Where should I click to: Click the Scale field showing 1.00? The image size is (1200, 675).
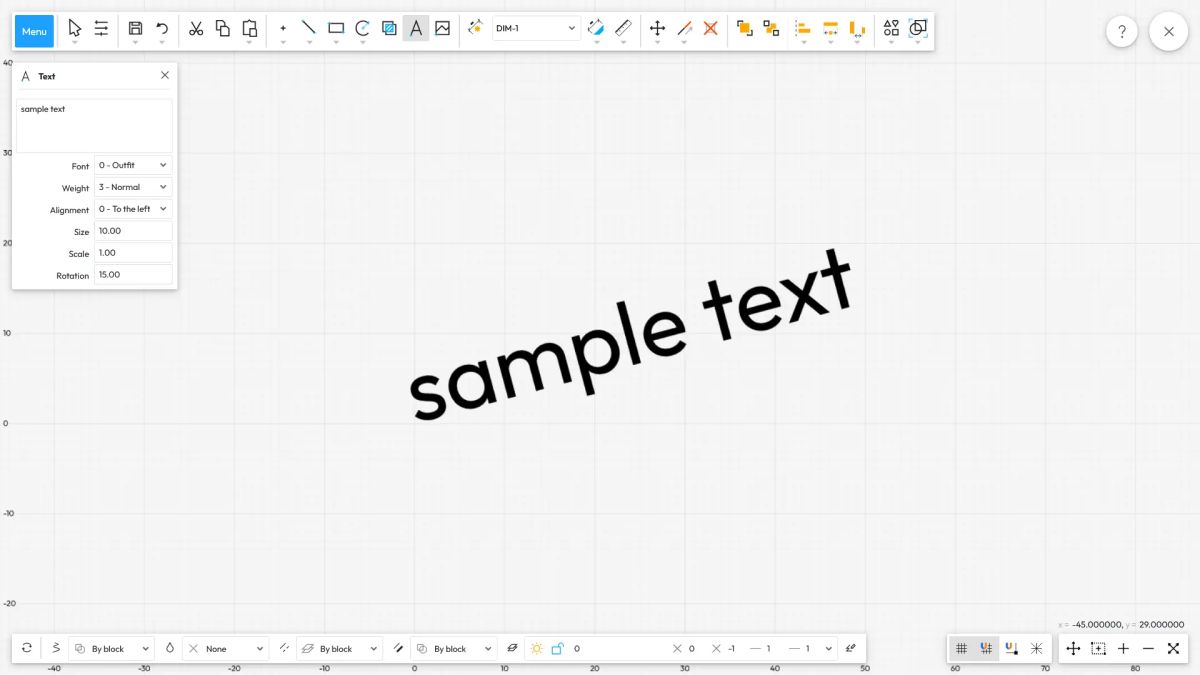pos(133,253)
